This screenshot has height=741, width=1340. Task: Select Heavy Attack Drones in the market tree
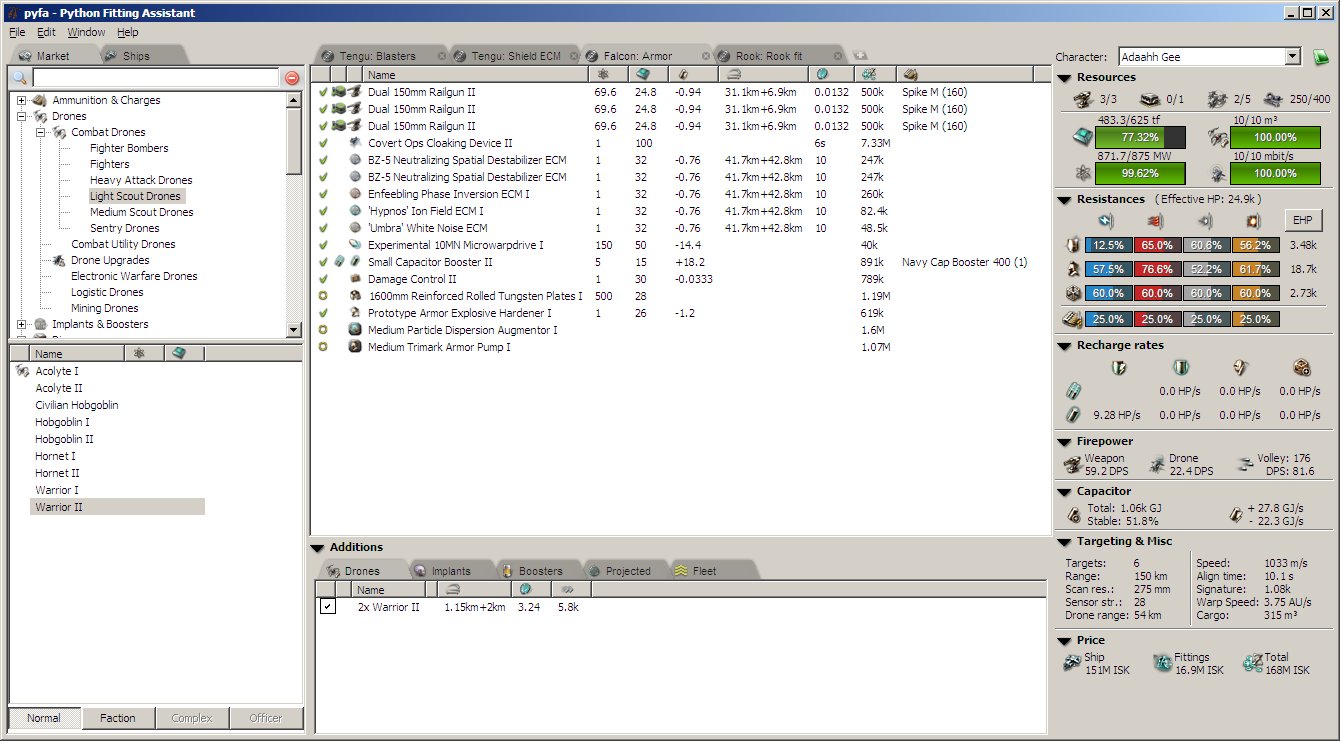point(141,180)
